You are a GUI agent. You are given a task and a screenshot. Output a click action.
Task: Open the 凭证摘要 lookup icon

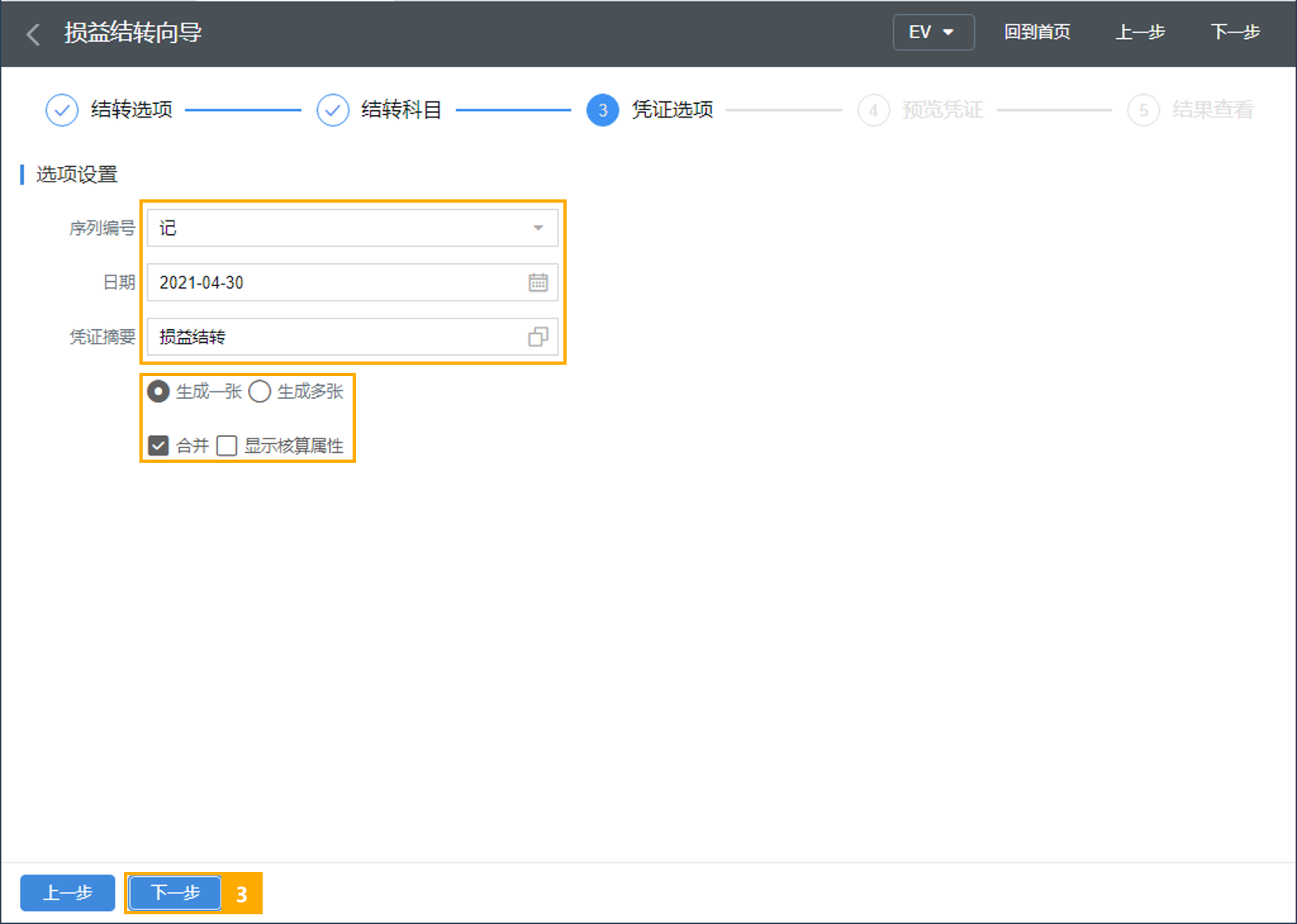538,336
